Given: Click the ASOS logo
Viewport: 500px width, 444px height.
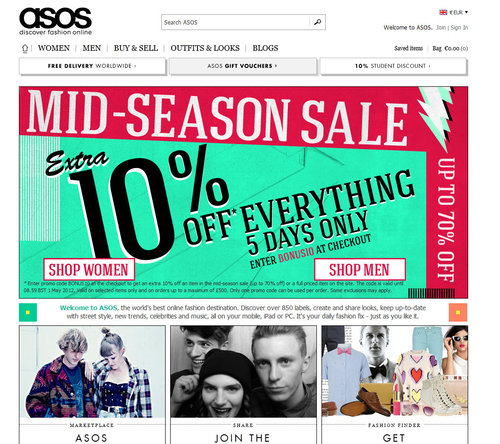Looking at the screenshot, I should click(55, 21).
